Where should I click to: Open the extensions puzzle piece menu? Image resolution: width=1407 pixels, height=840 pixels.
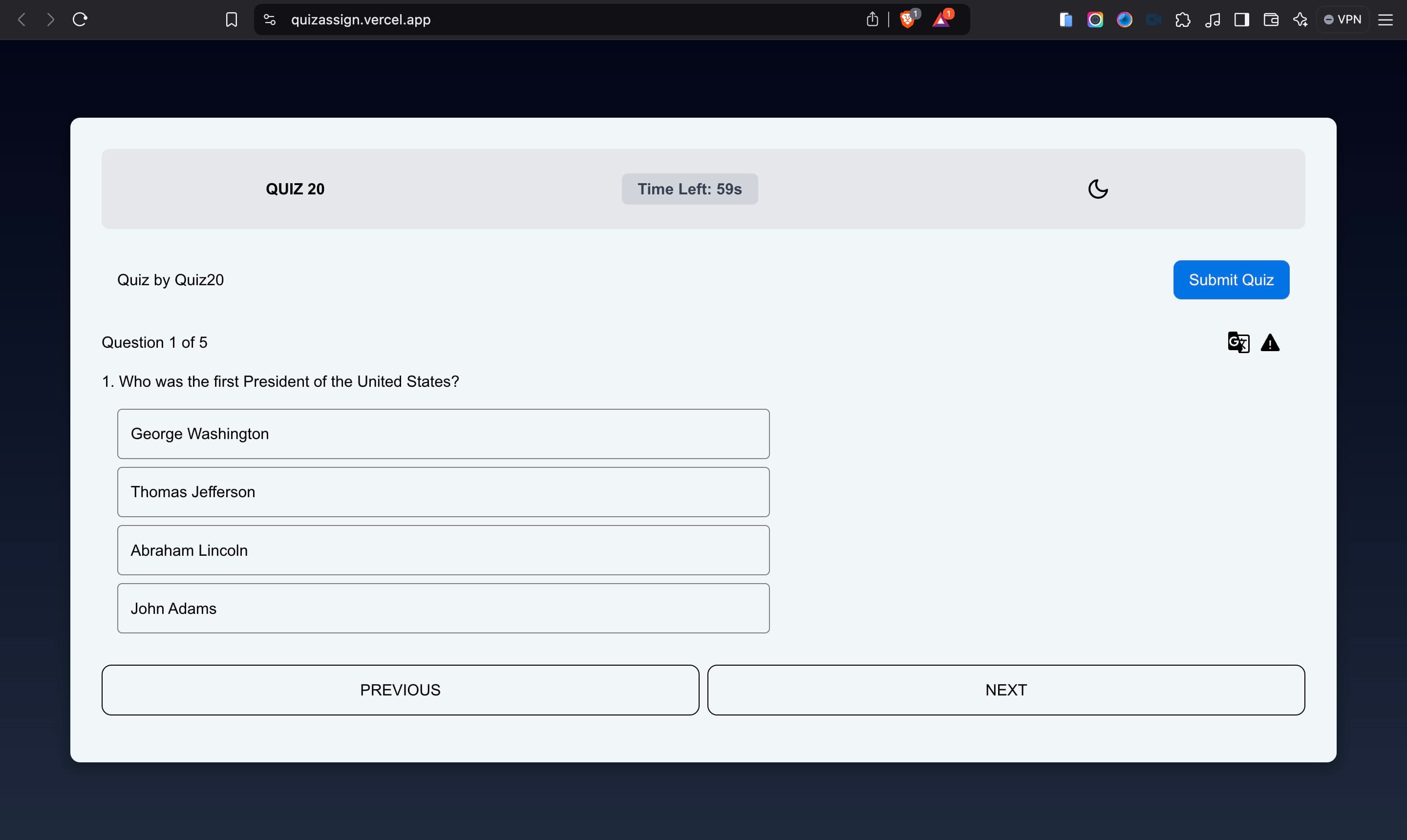tap(1182, 21)
